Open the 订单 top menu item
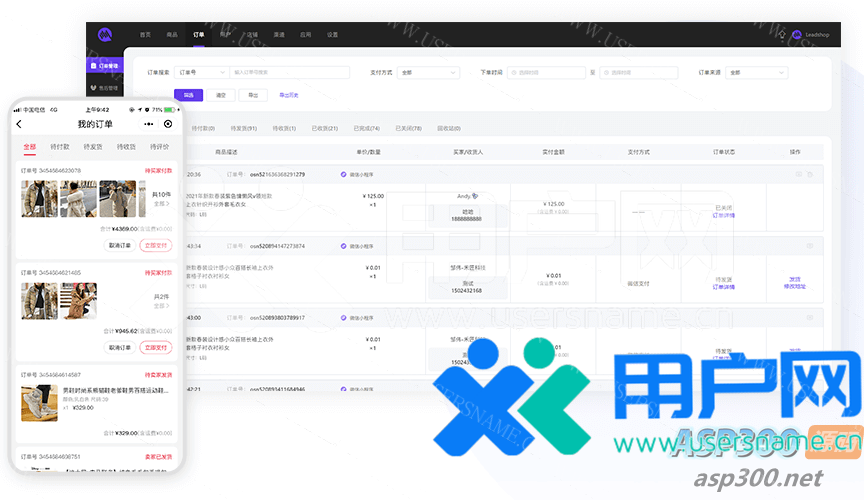 (198, 34)
